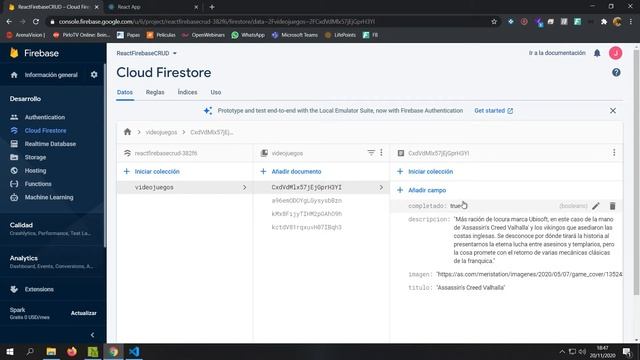
Task: Open the Microsoft Teams bookmark
Action: [294, 35]
